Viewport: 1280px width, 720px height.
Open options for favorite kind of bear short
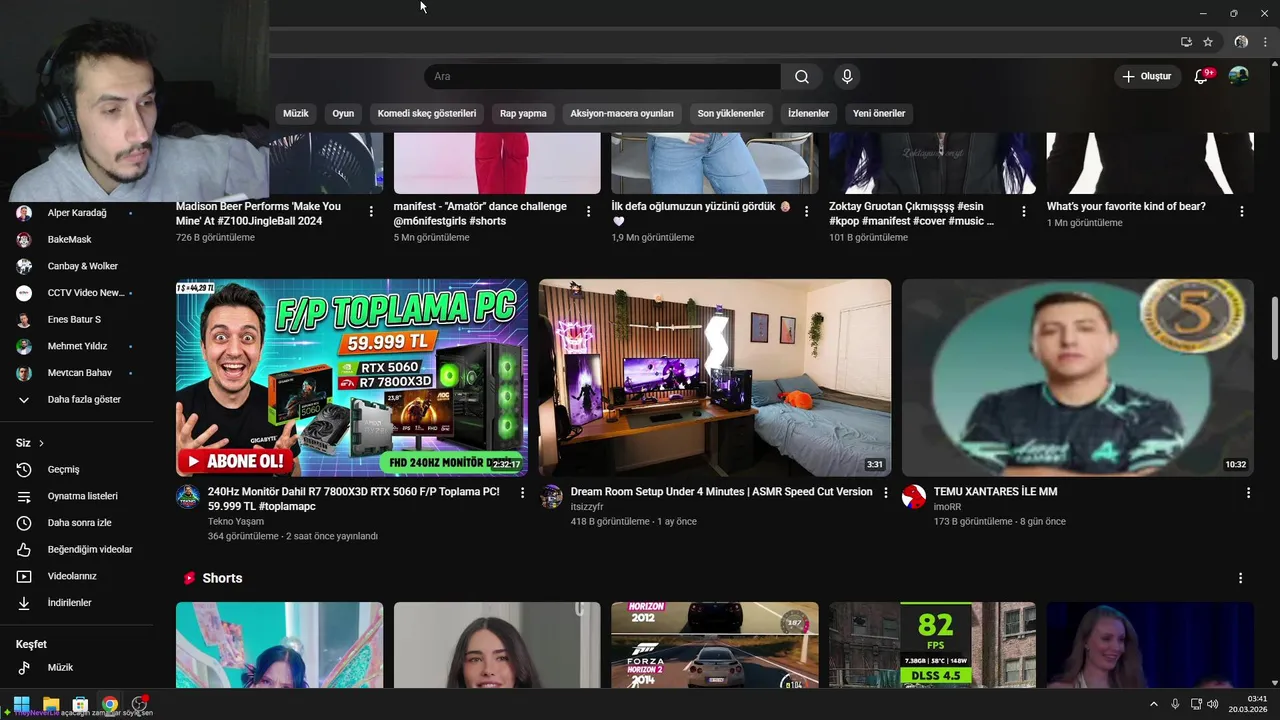[x=1242, y=212]
